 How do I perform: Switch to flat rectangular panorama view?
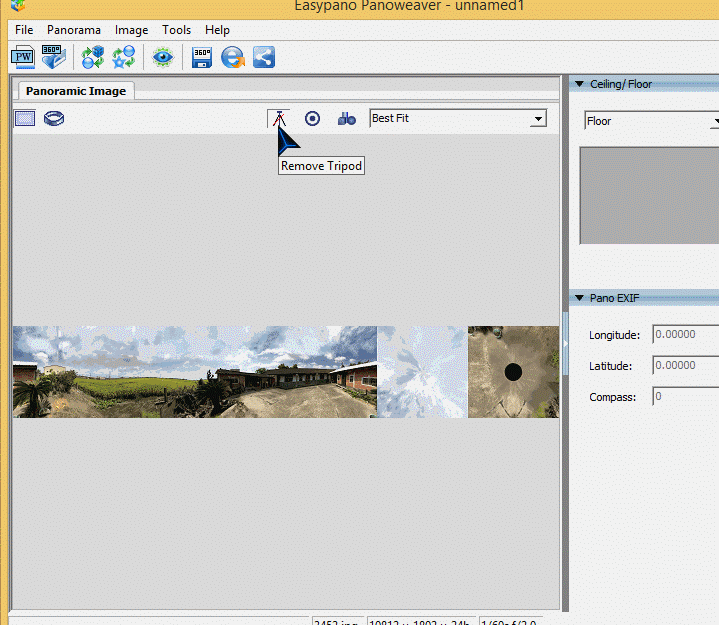25,118
